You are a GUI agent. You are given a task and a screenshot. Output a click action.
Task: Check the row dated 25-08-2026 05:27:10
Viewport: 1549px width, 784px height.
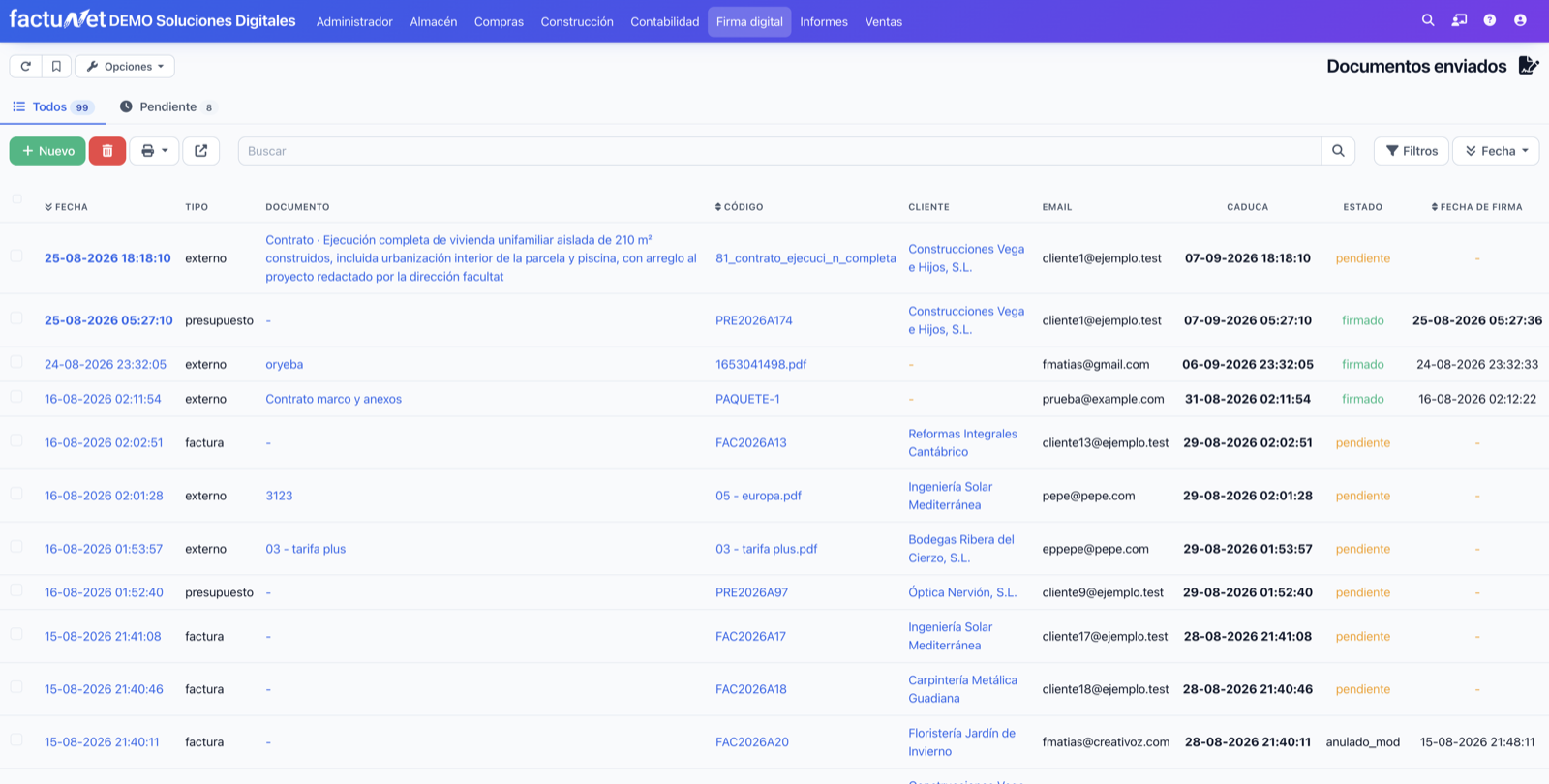coord(16,318)
